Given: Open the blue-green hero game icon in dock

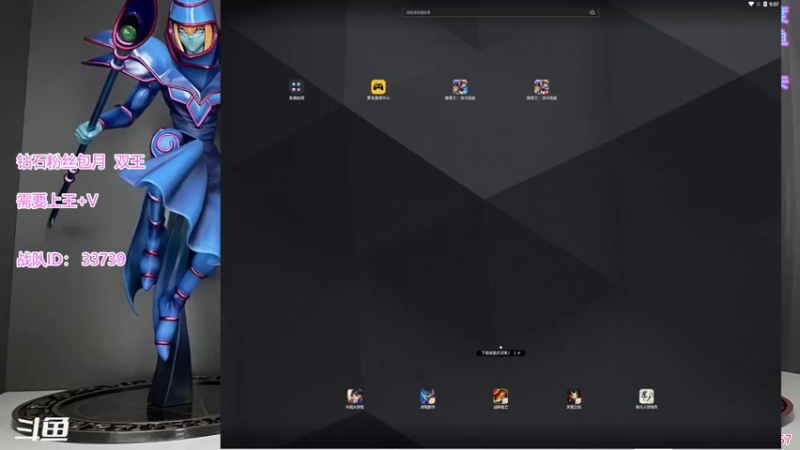Looking at the screenshot, I should tap(428, 396).
